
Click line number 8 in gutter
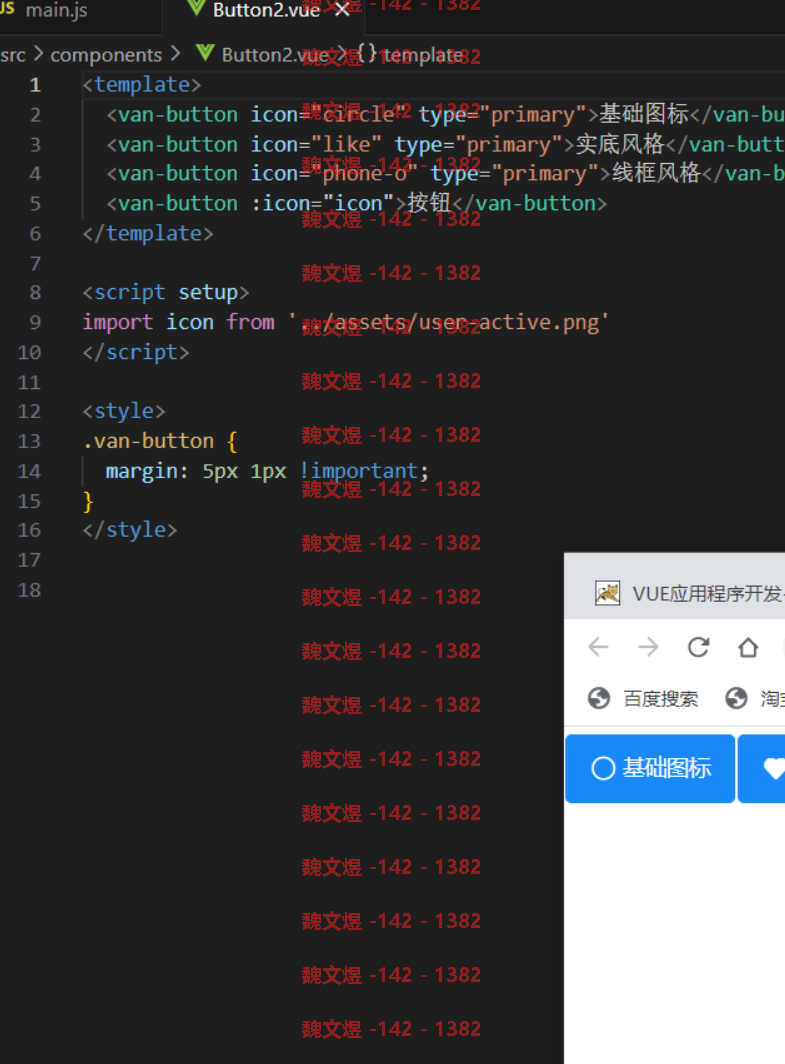click(x=35, y=293)
